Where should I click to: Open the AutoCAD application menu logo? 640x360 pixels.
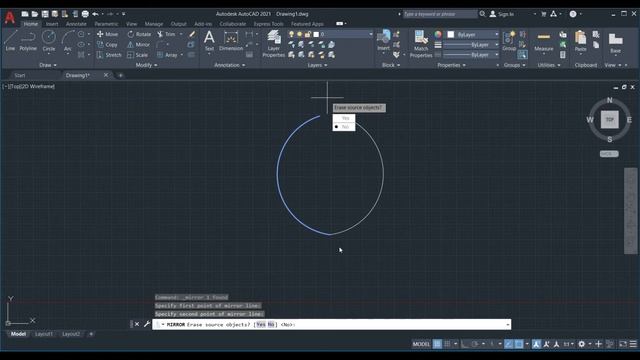[x=10, y=17]
